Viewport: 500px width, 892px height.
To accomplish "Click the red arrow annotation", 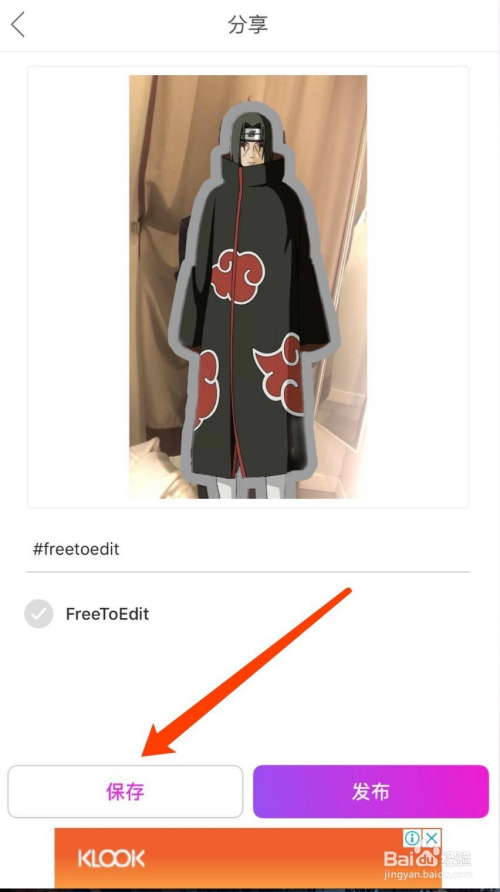I will pos(246,673).
